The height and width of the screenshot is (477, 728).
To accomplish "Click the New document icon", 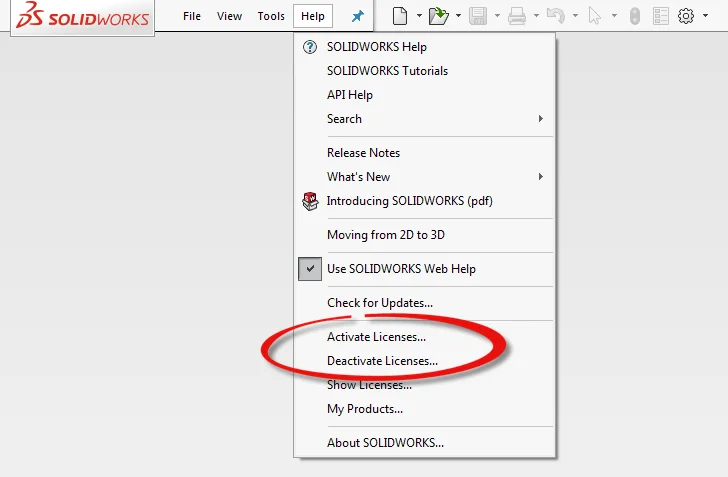I will 400,16.
